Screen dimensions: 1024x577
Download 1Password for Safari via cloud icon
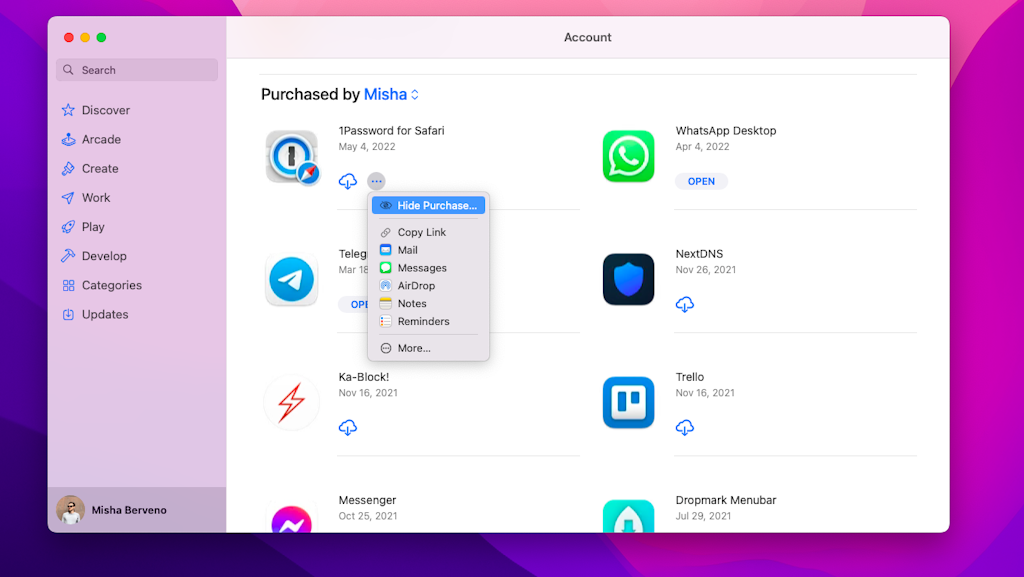[x=348, y=181]
